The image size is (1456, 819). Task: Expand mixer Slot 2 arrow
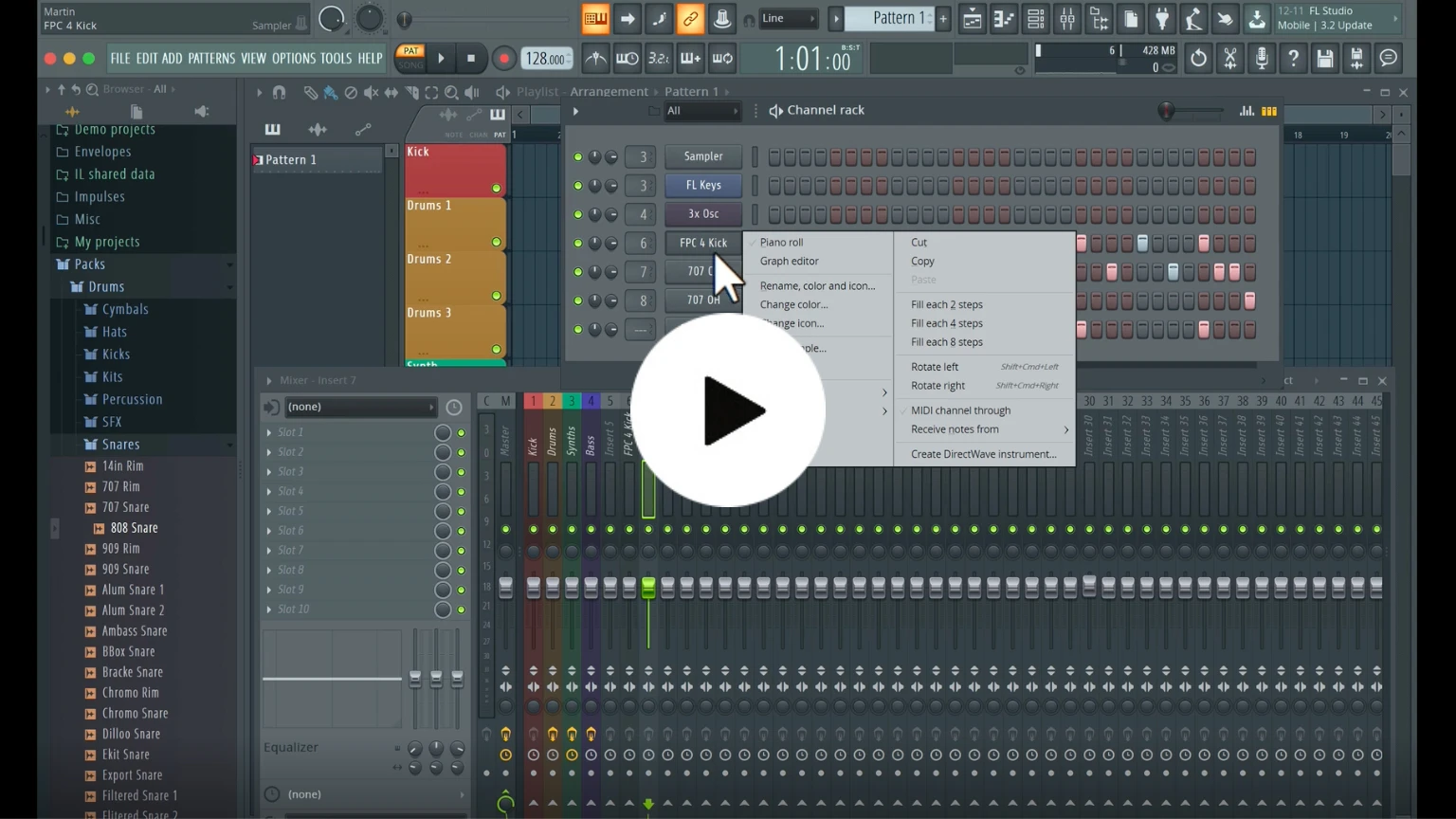(x=269, y=452)
